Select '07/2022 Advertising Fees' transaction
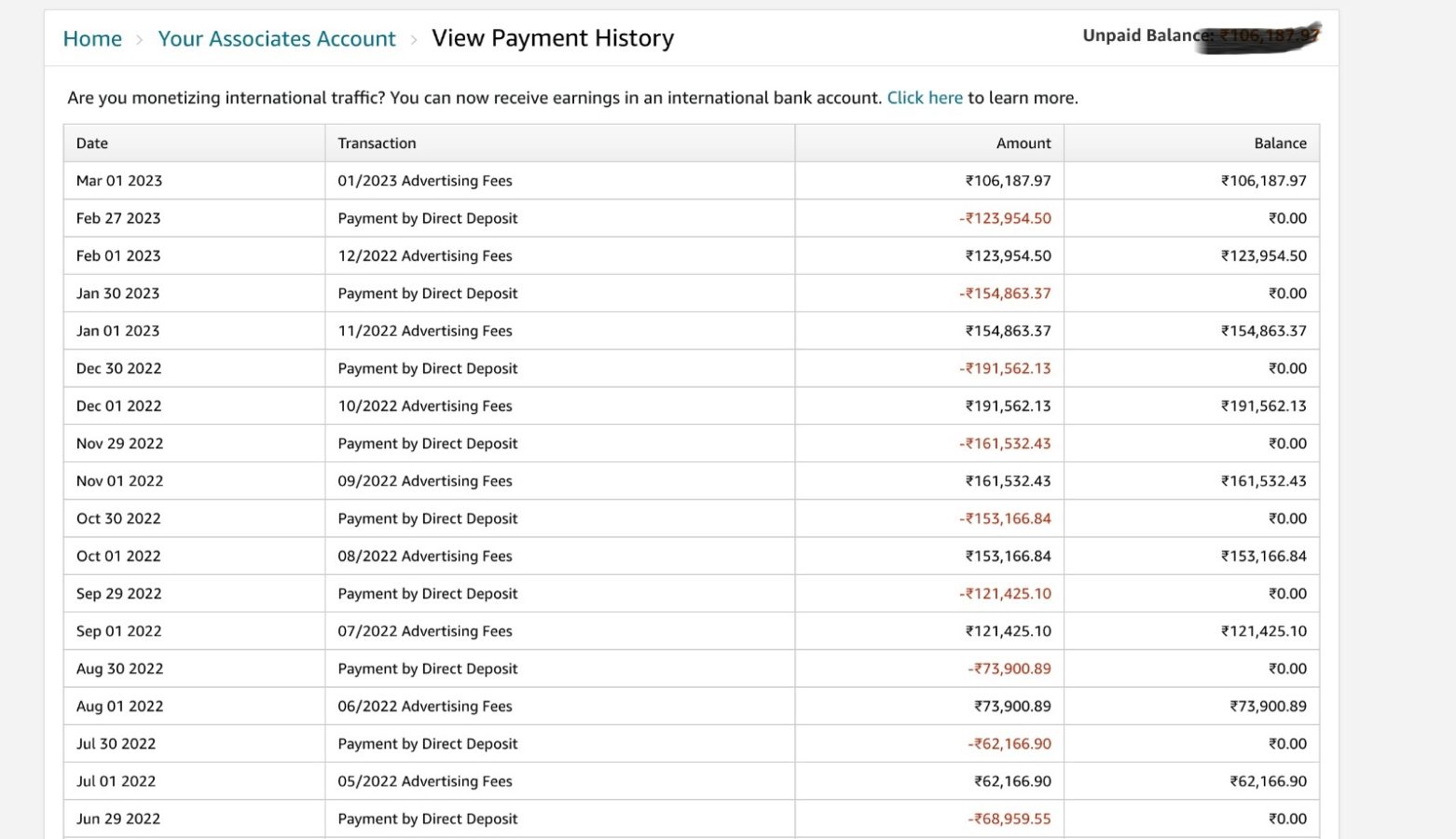The width and height of the screenshot is (1456, 839). (425, 631)
